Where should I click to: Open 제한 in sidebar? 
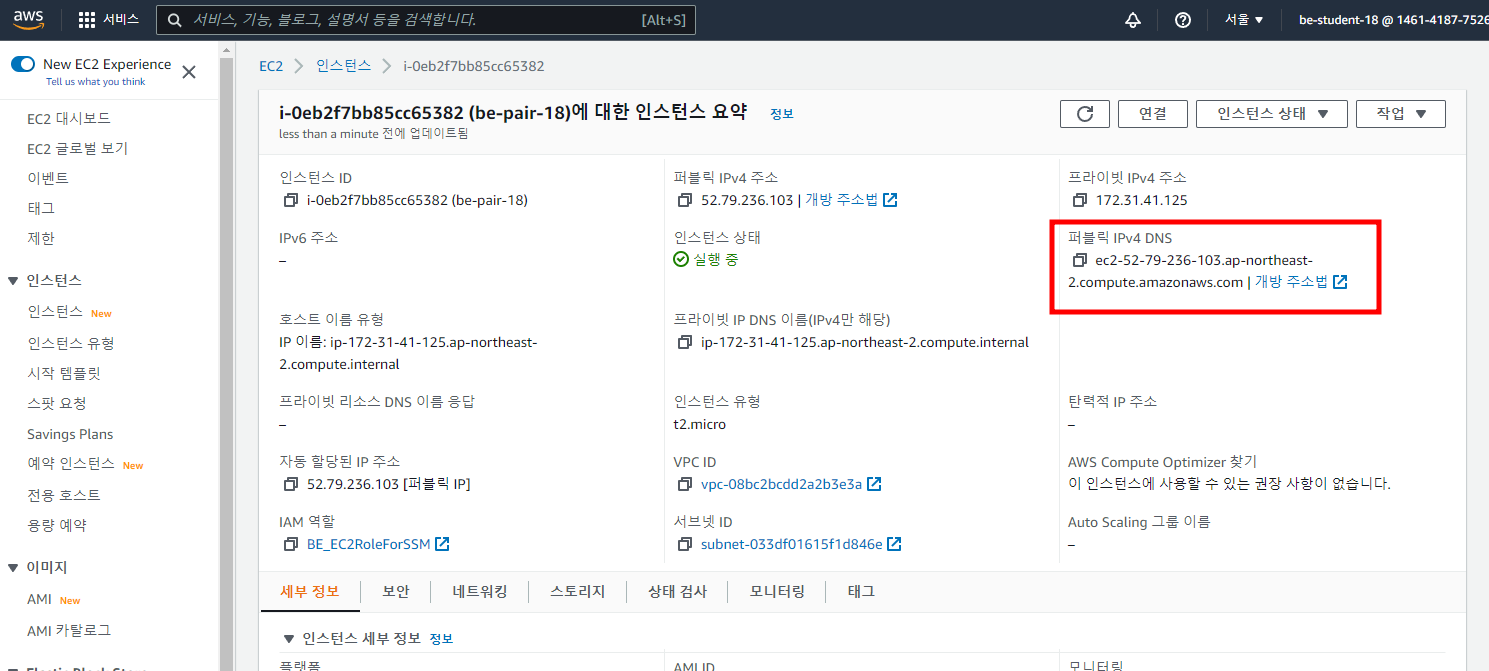coord(41,238)
